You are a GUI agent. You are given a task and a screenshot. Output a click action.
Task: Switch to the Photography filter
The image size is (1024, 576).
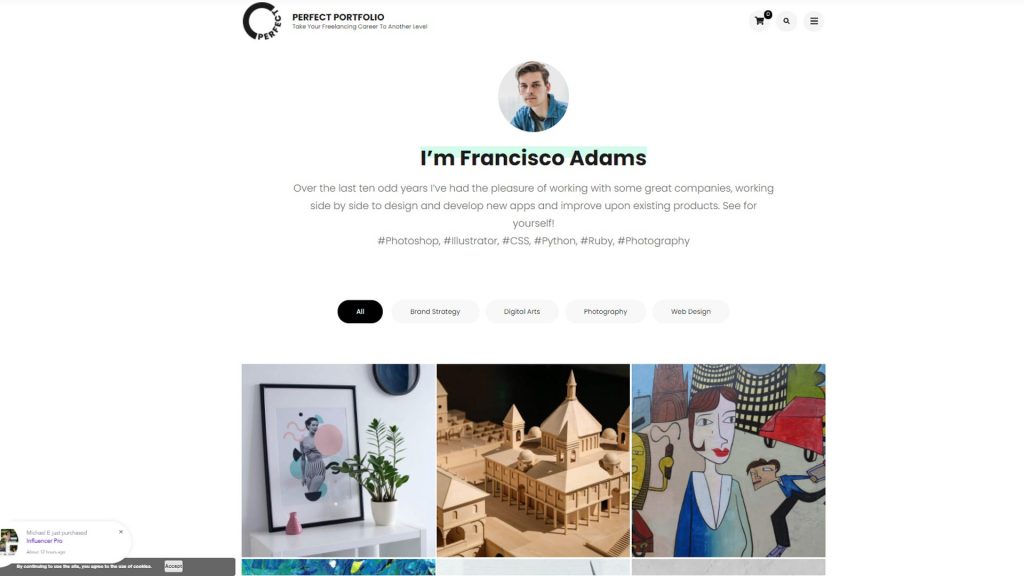(x=605, y=312)
